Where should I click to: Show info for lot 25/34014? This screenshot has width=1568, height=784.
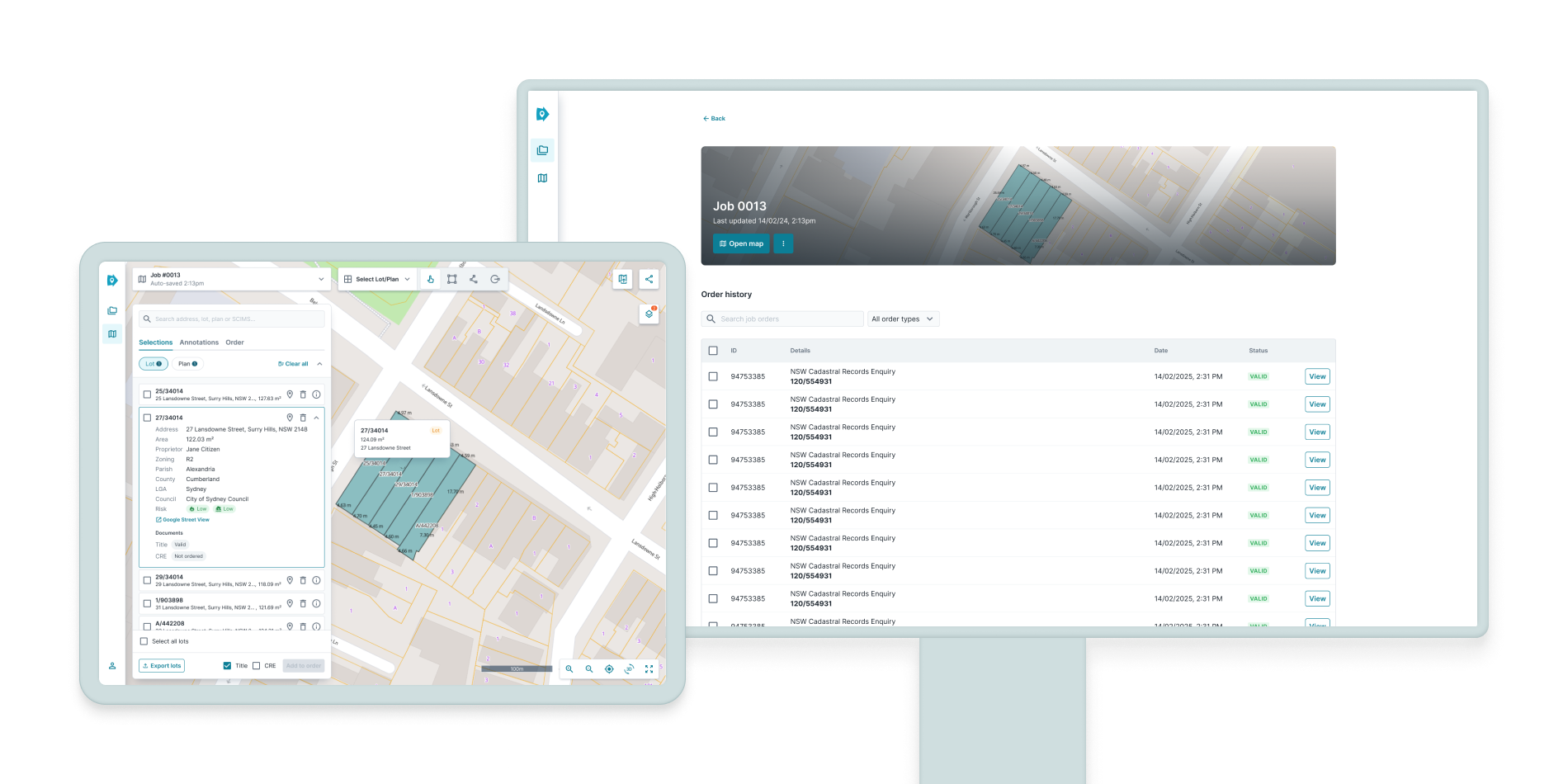pyautogui.click(x=316, y=394)
